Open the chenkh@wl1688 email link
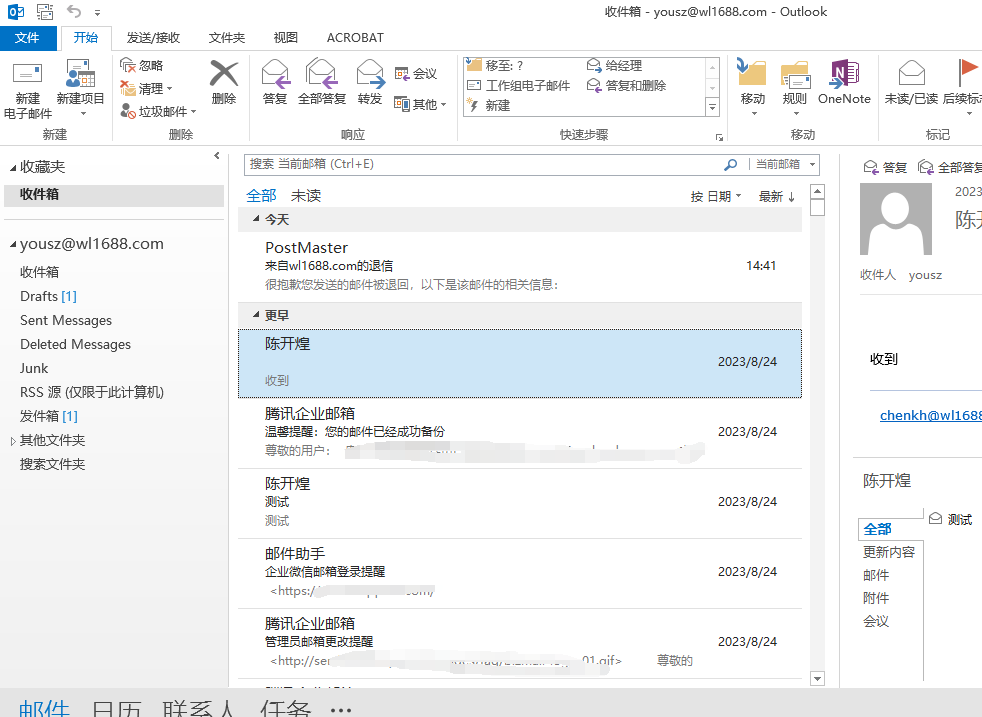 click(931, 415)
